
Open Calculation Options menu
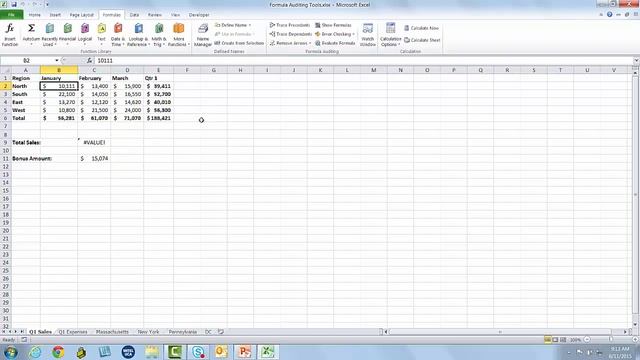click(x=391, y=35)
